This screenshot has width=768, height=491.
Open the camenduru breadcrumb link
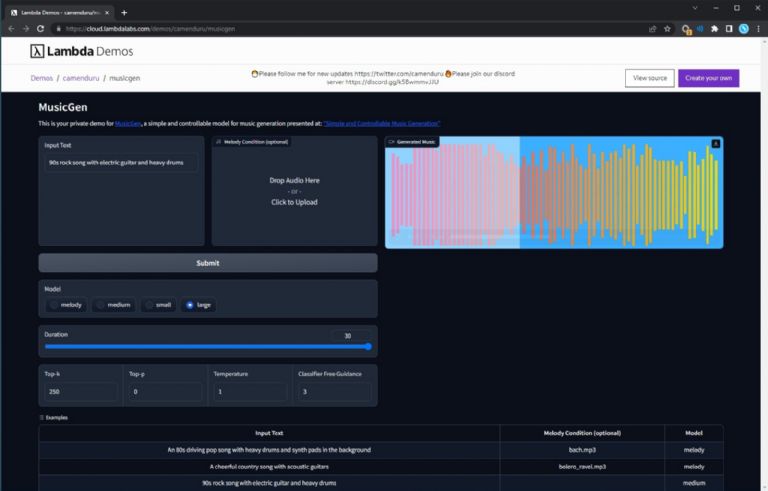81,78
